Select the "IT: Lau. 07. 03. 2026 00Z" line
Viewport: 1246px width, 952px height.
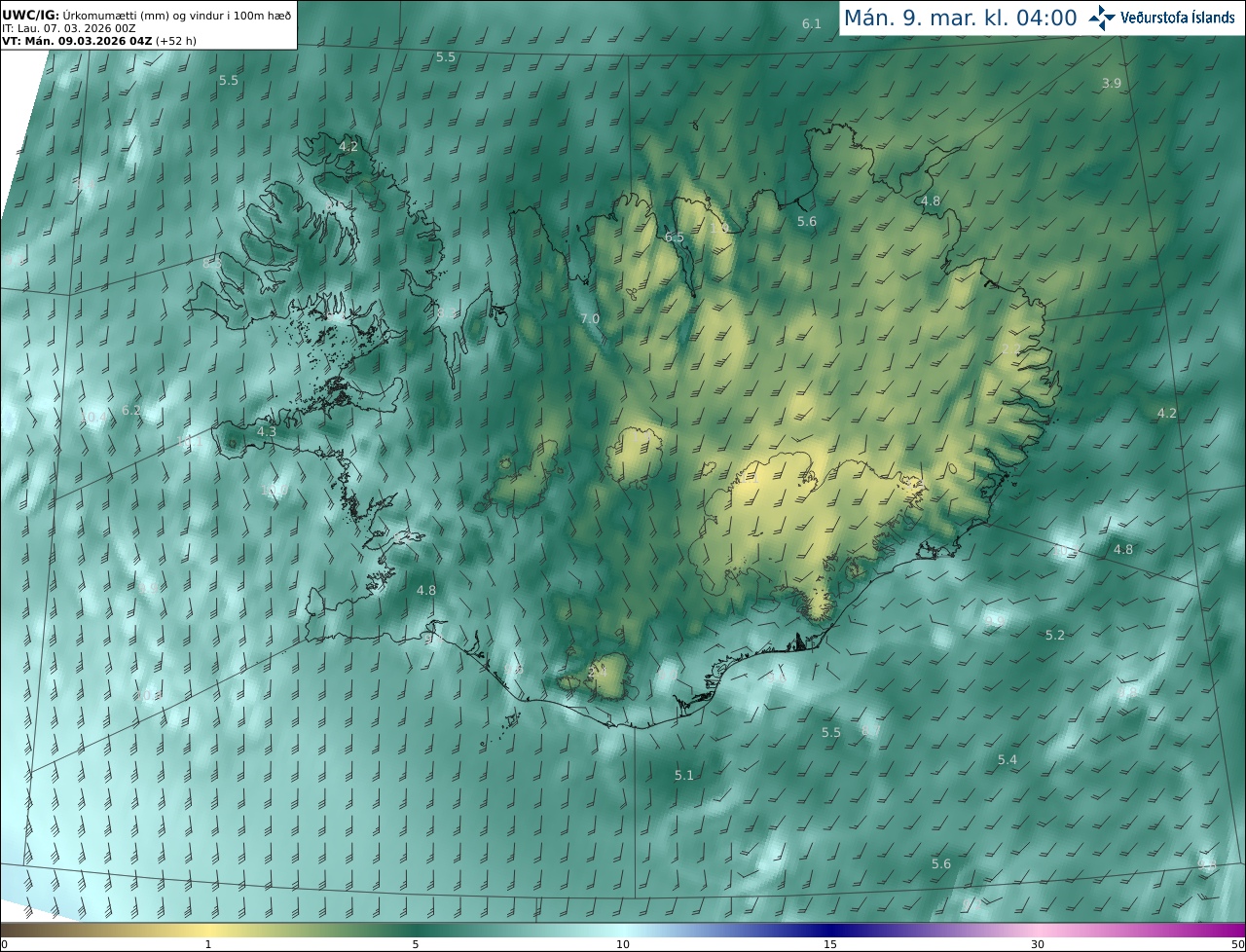pos(69,28)
